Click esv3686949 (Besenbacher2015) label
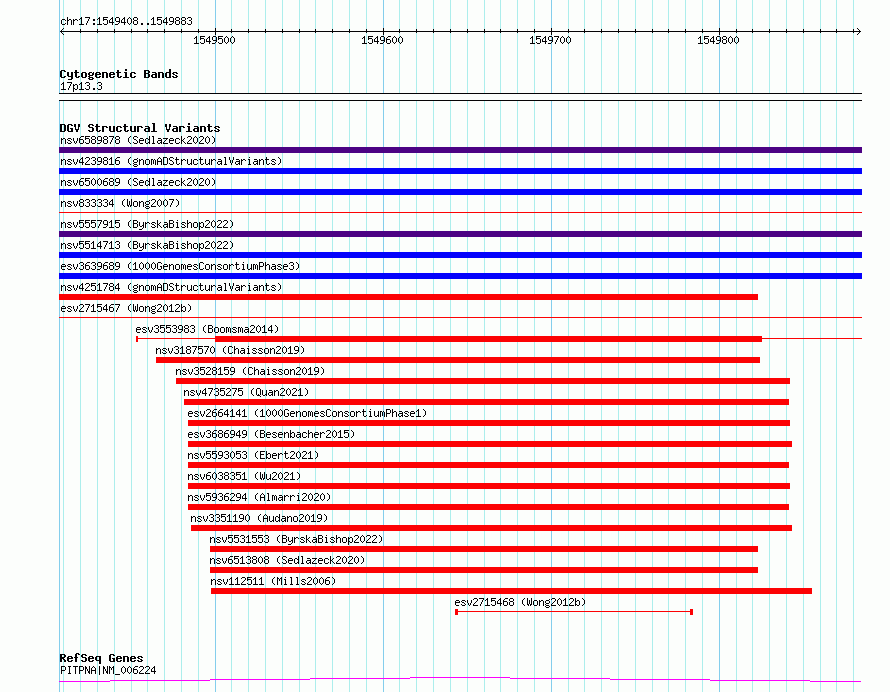 [x=271, y=434]
